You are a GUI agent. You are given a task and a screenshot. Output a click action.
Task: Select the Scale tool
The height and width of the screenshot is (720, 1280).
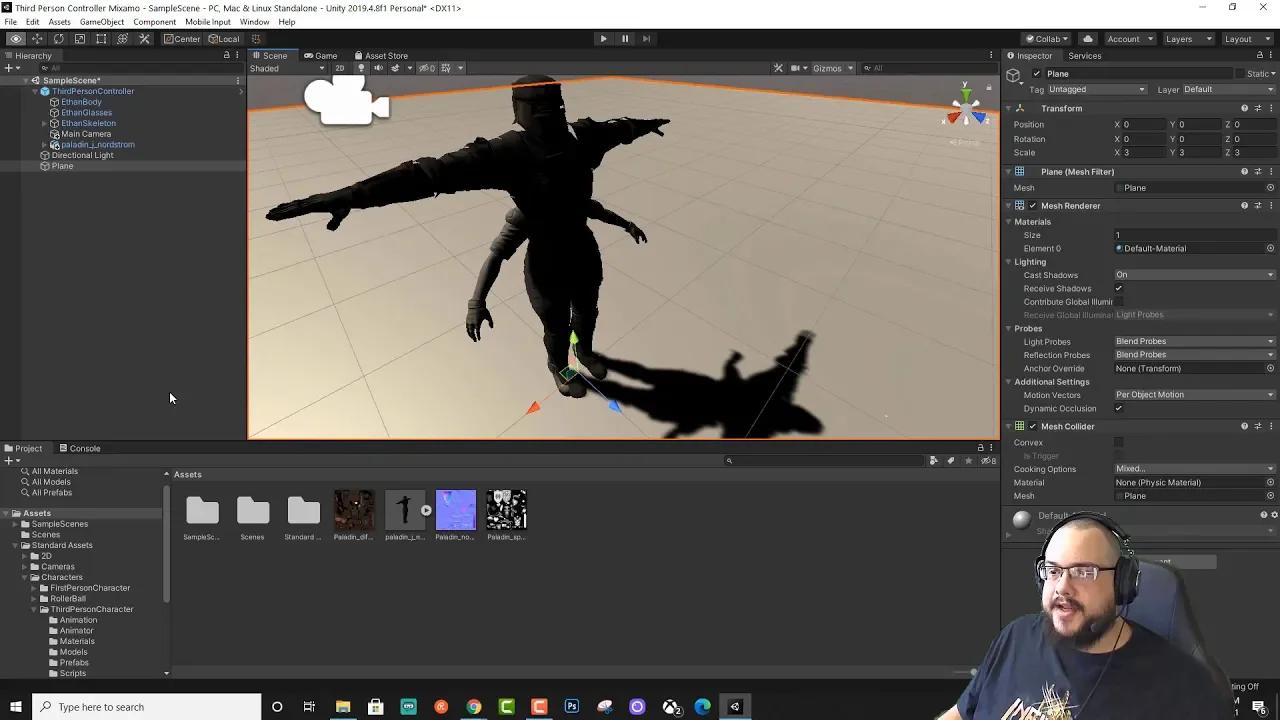pos(80,38)
